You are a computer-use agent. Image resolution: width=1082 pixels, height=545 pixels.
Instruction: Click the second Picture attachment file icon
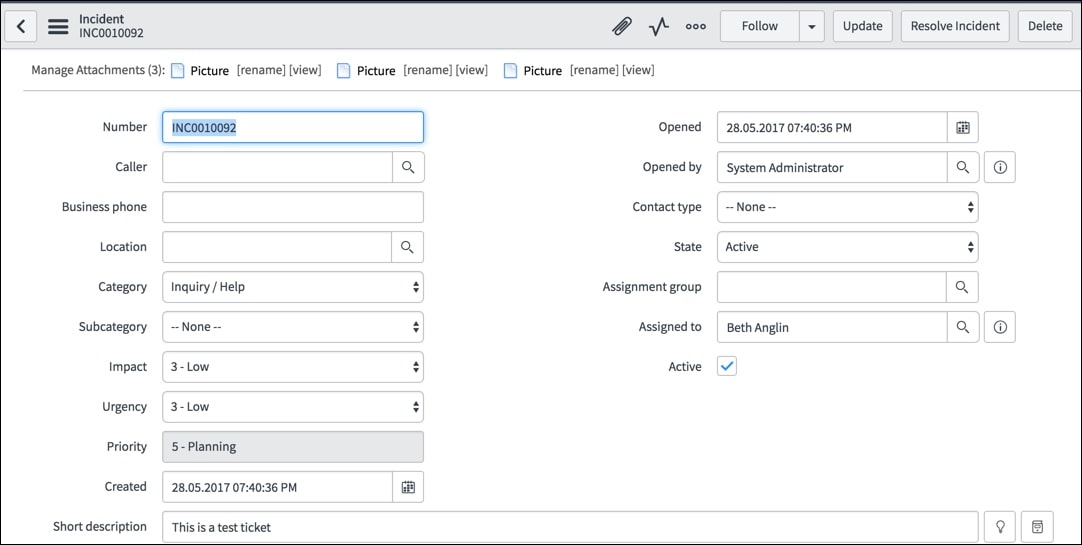(344, 70)
